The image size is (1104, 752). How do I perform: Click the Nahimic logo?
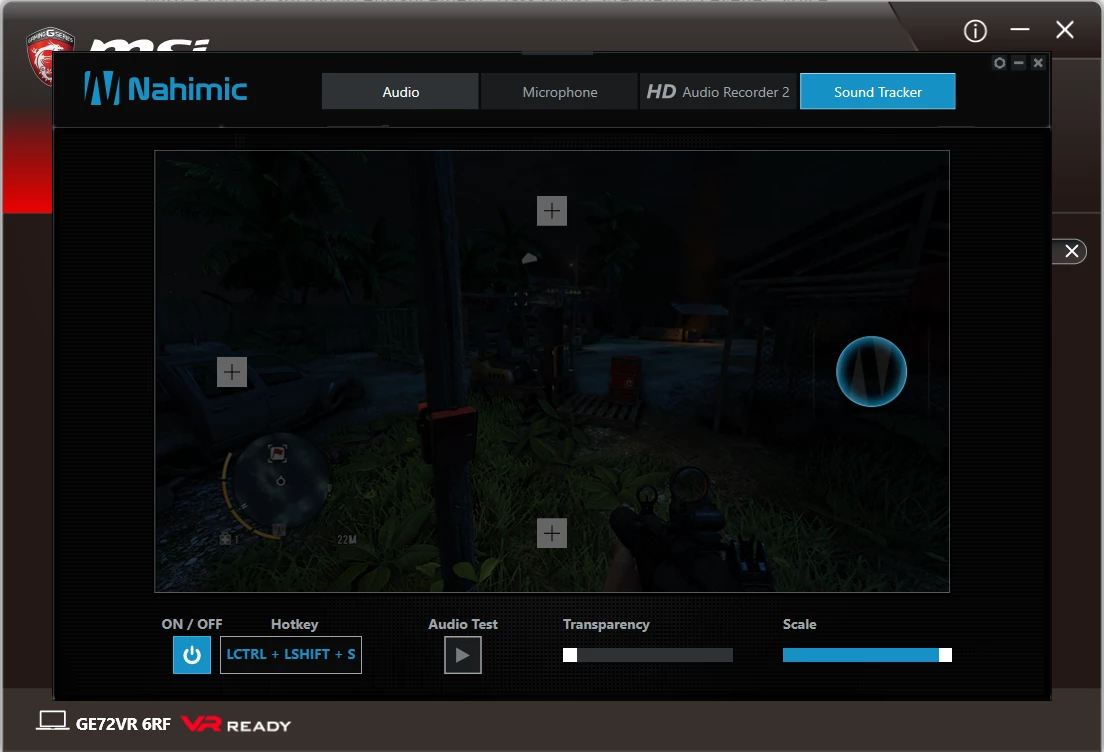coord(165,89)
